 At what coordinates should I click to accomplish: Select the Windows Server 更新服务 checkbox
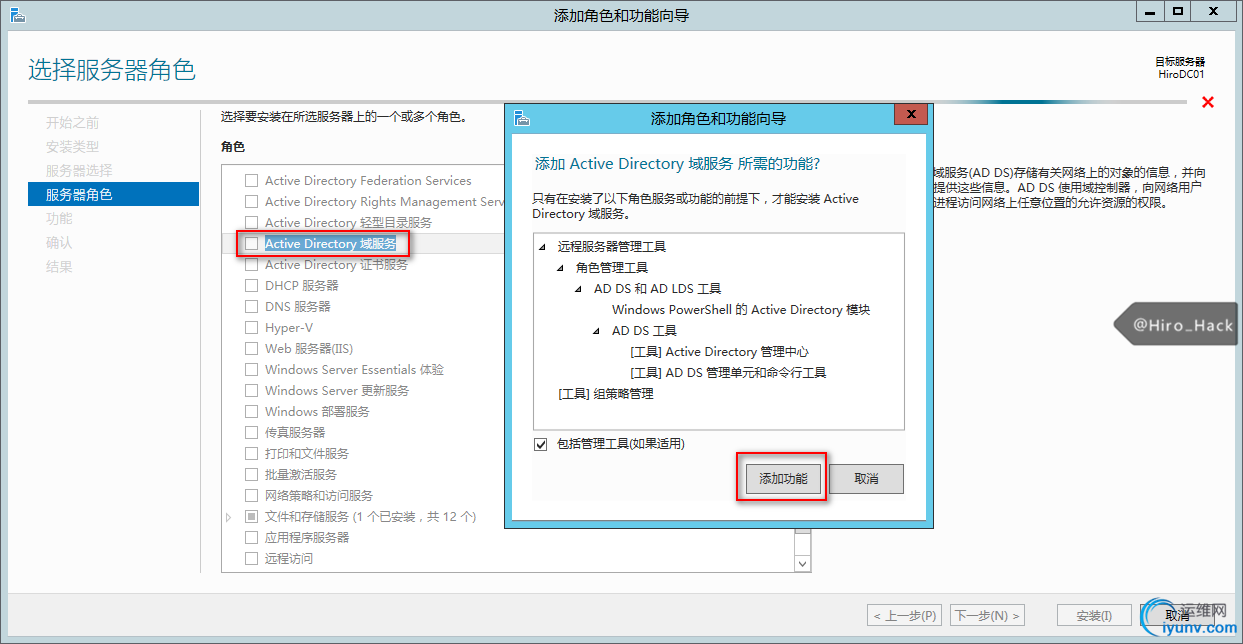pyautogui.click(x=252, y=391)
